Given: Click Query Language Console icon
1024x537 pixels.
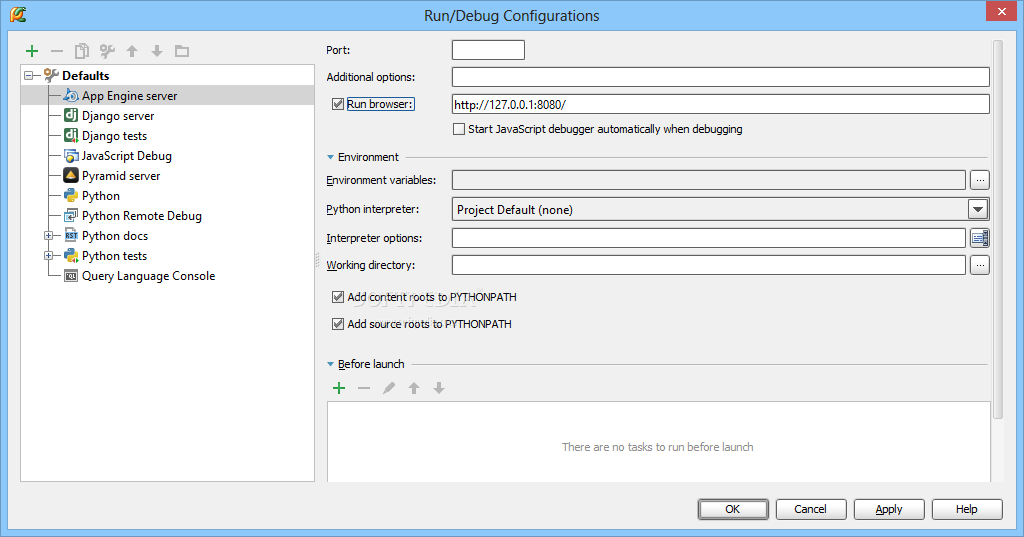Looking at the screenshot, I should [x=71, y=276].
